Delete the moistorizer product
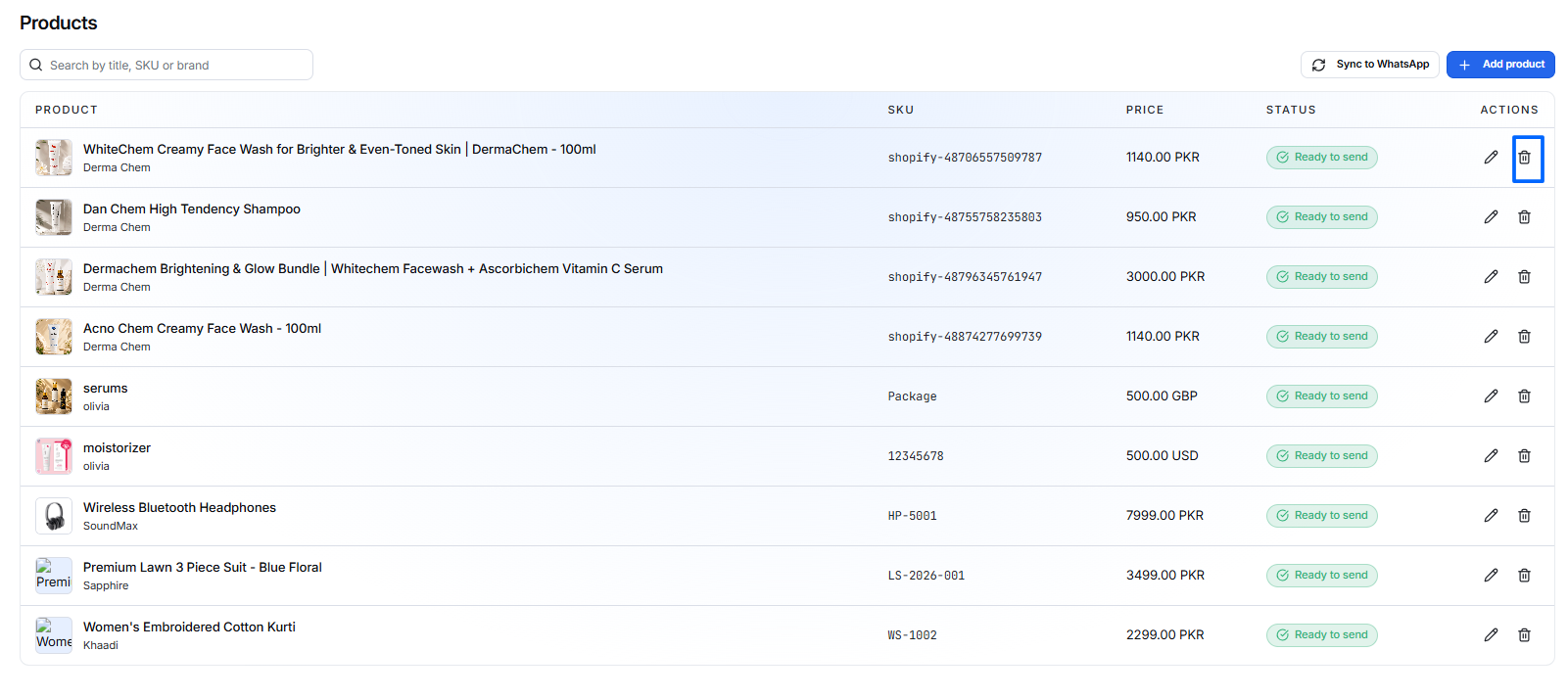 [x=1525, y=456]
